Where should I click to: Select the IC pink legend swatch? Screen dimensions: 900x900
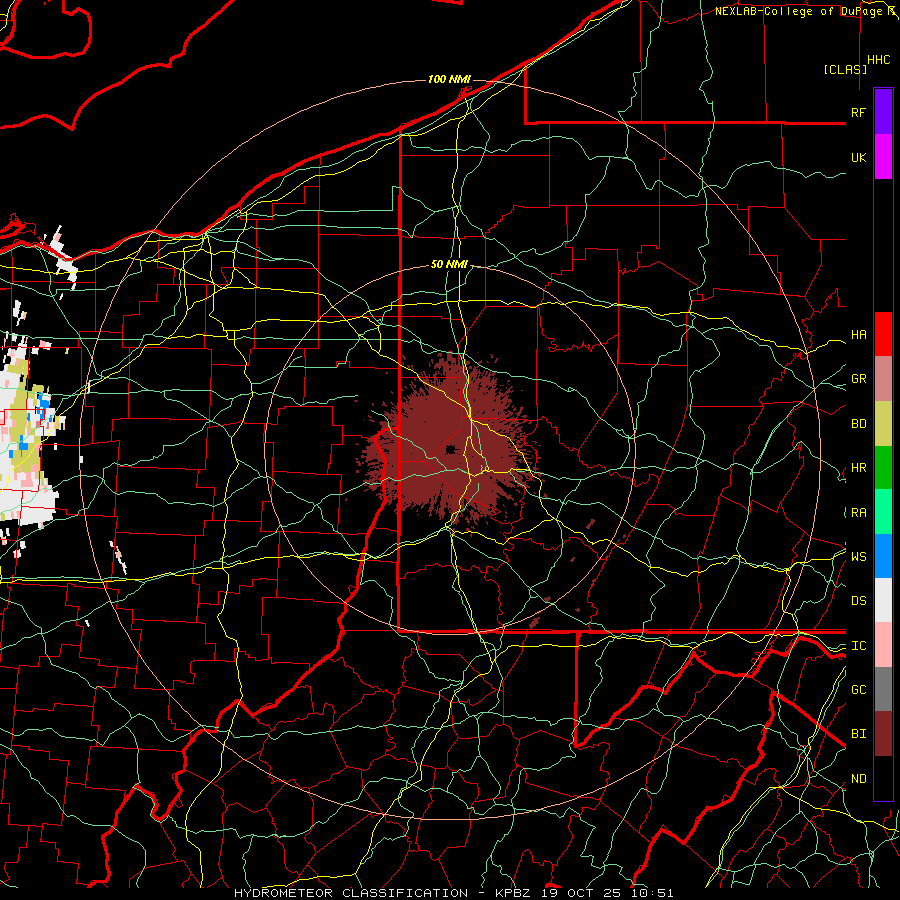pos(883,645)
